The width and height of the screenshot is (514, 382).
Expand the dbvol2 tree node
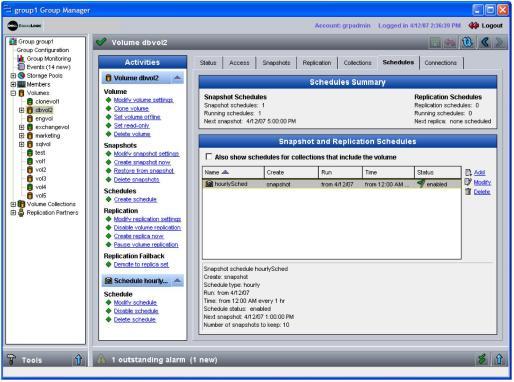pos(22,110)
